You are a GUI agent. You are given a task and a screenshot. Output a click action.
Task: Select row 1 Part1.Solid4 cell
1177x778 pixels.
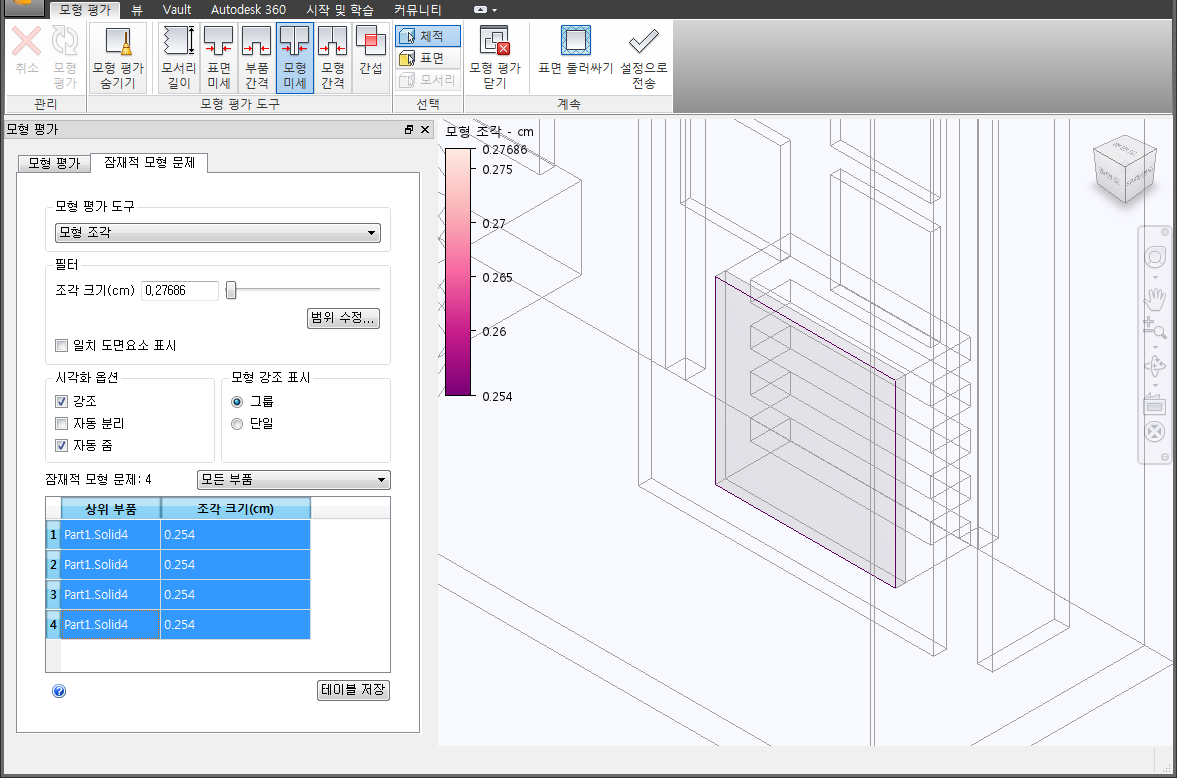[110, 535]
